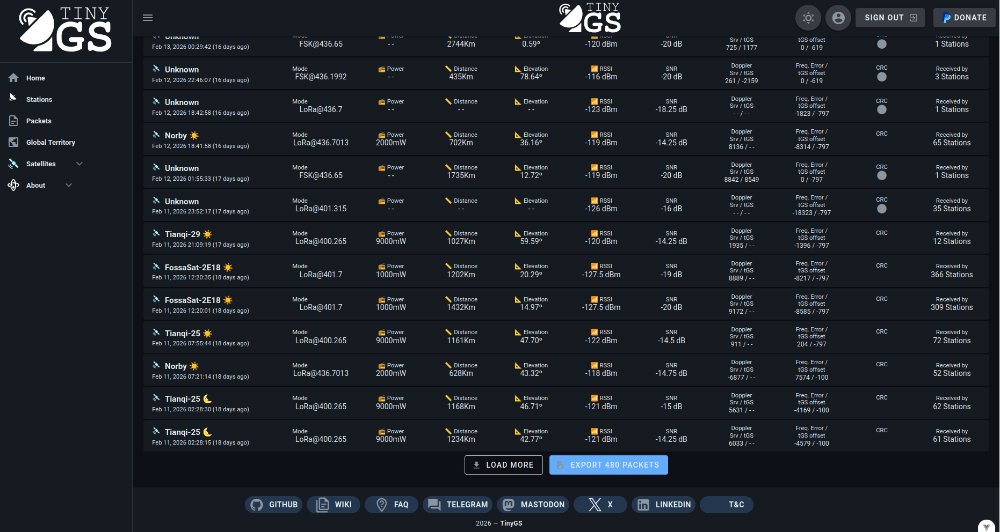This screenshot has height=532, width=1000.
Task: Click the -127.5 dBm RSSI at 12:20:35
Action: pos(601,274)
